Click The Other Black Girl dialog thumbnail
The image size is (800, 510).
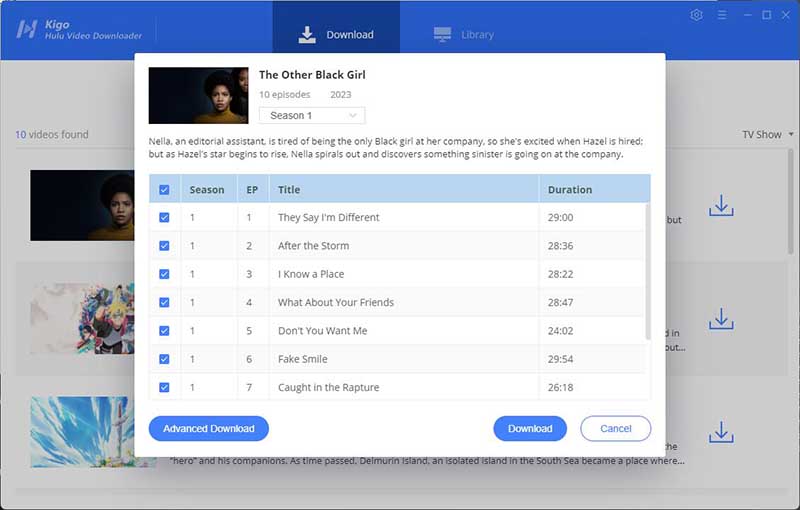[x=198, y=95]
